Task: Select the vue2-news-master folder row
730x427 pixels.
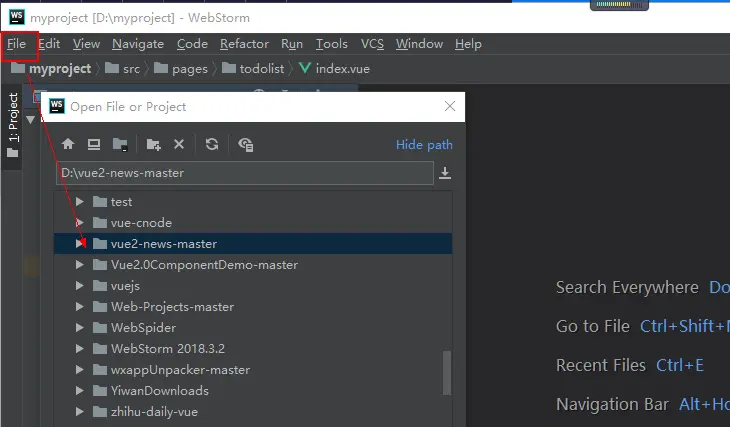Action: point(253,244)
